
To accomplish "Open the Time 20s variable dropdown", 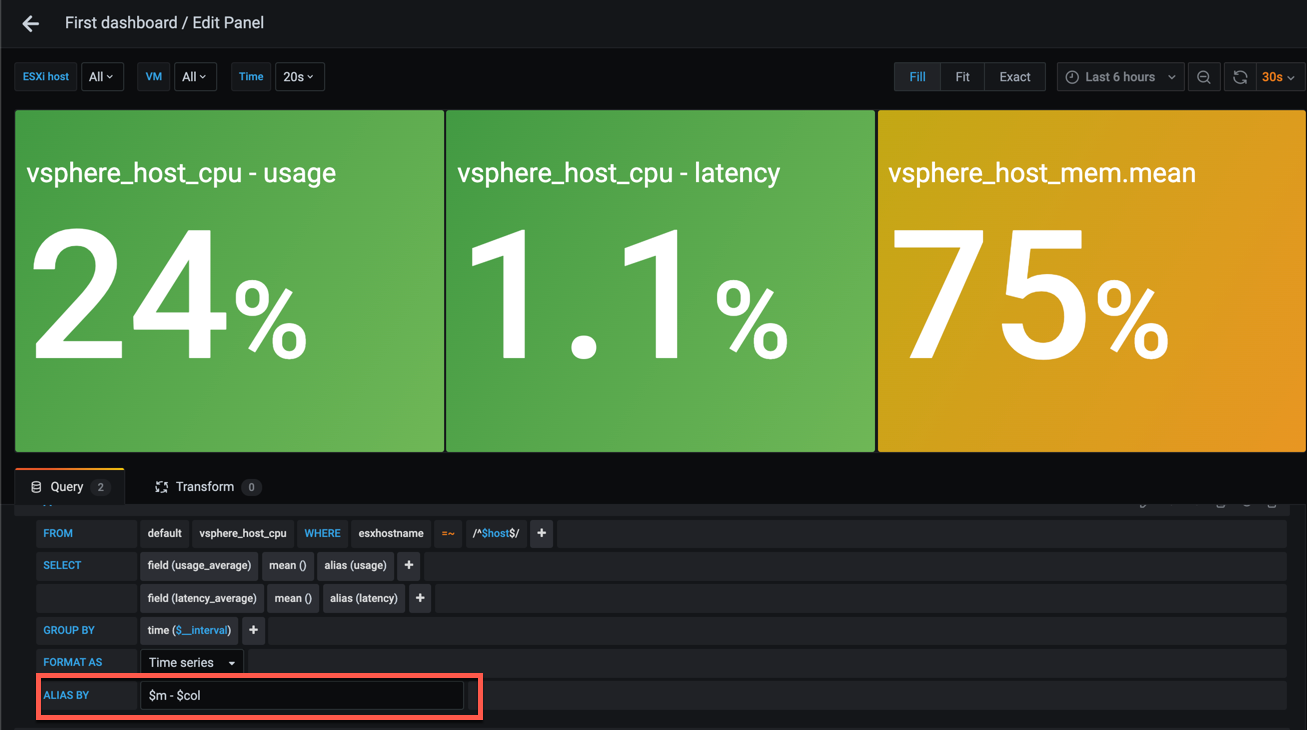I will [x=299, y=77].
